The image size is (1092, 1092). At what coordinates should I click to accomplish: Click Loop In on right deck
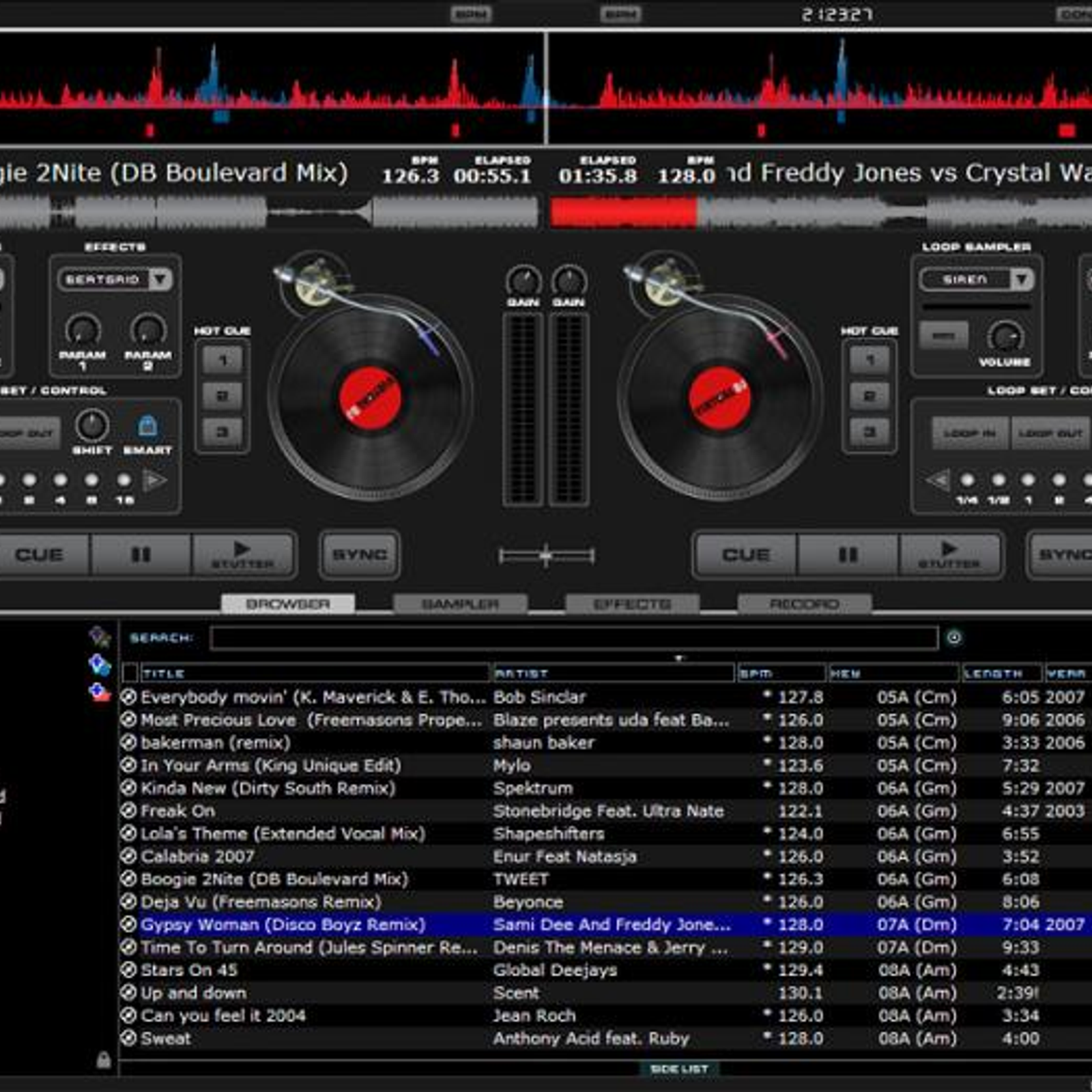click(970, 433)
